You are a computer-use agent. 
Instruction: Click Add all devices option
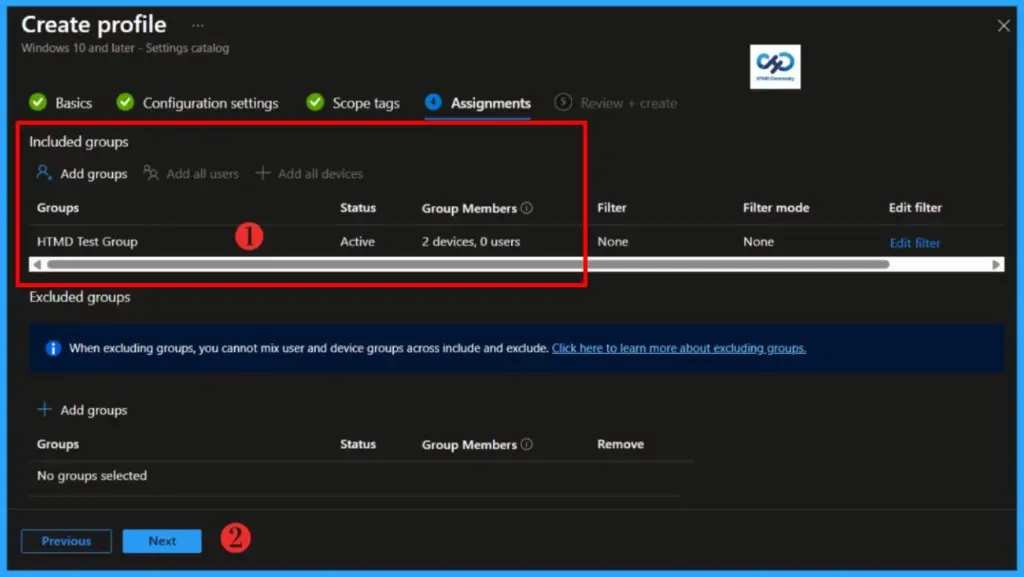click(320, 174)
